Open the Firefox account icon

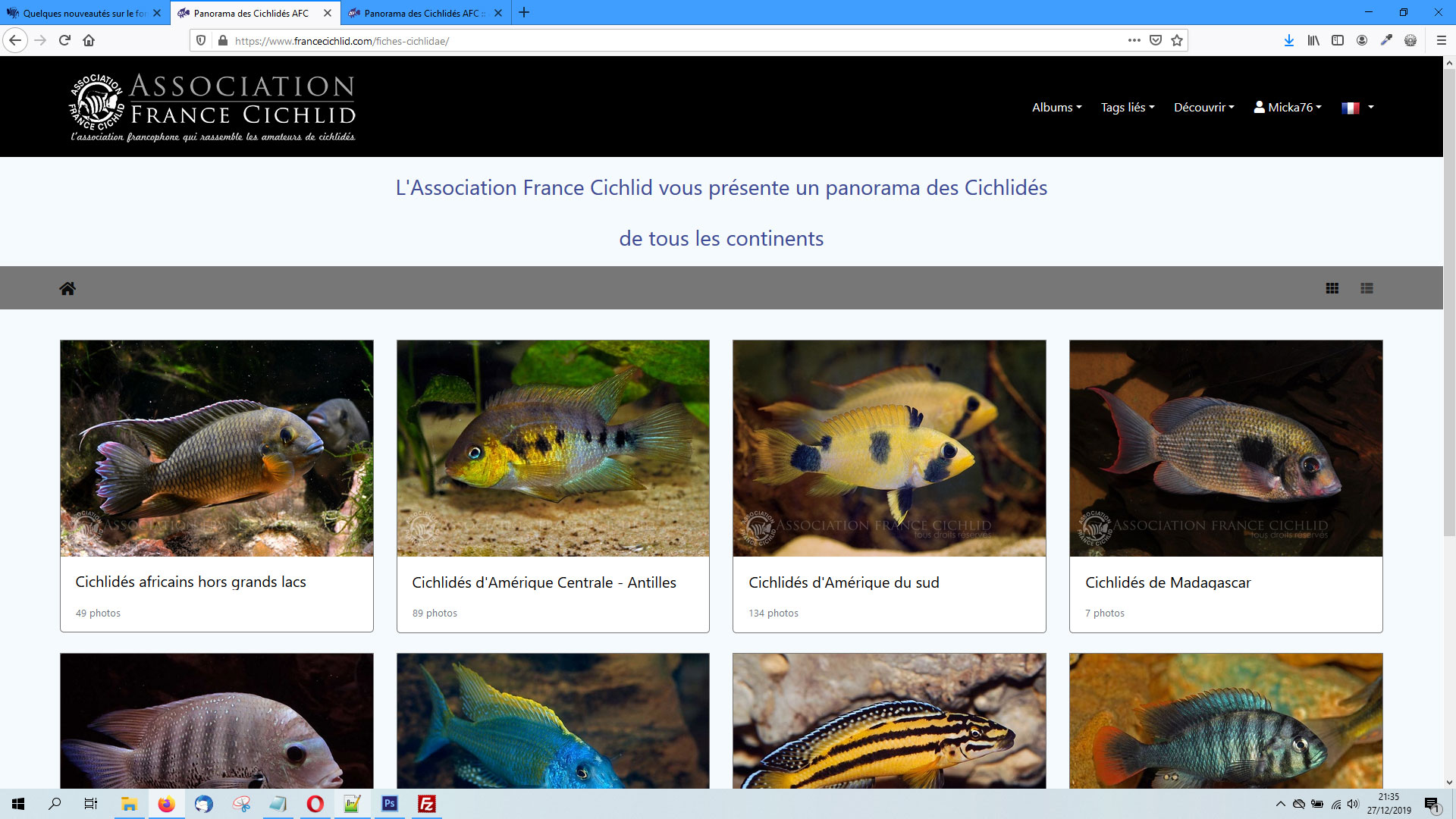[x=1362, y=40]
